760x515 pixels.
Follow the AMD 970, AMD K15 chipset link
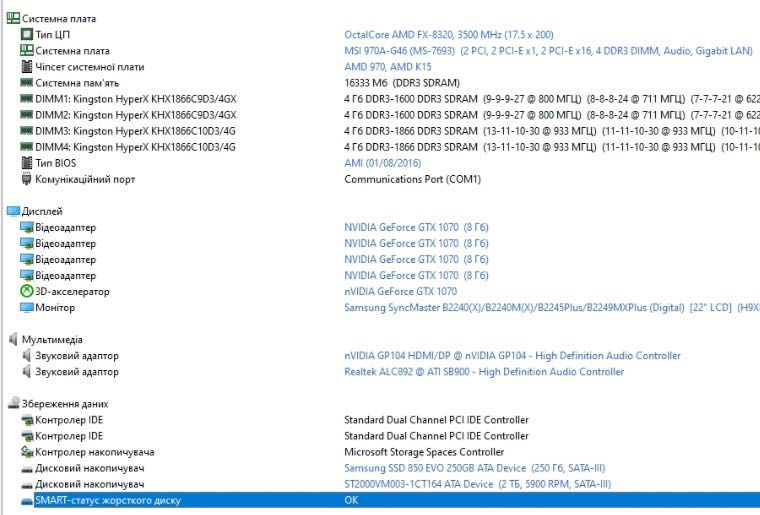click(x=388, y=66)
